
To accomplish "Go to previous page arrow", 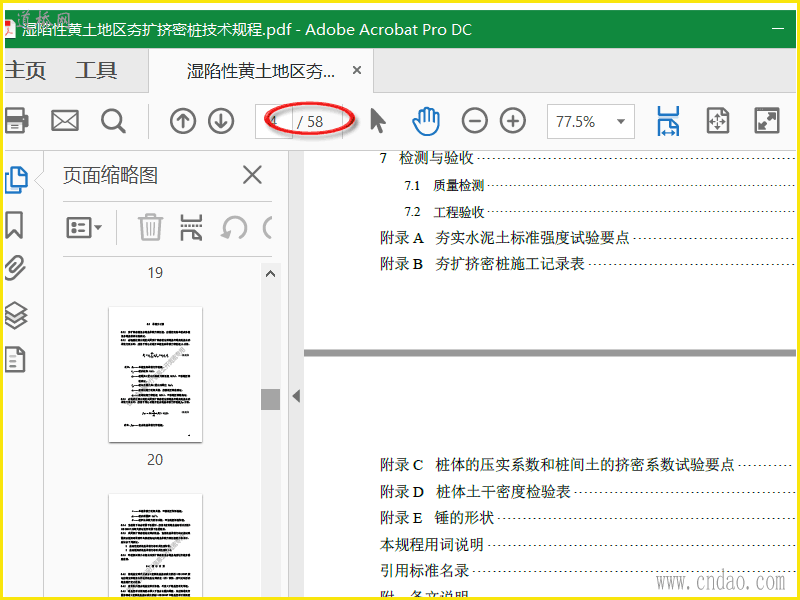I will [x=183, y=121].
